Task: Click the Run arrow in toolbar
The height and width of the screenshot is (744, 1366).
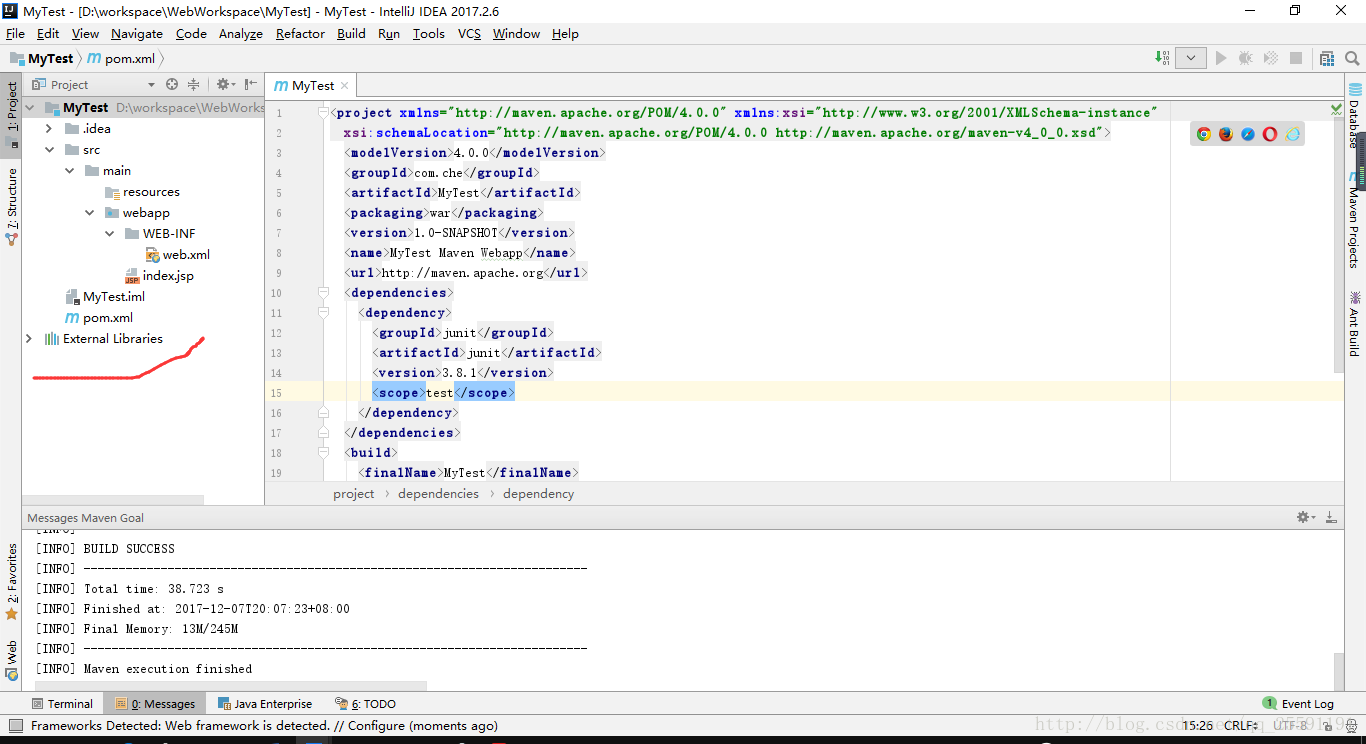Action: point(1220,58)
